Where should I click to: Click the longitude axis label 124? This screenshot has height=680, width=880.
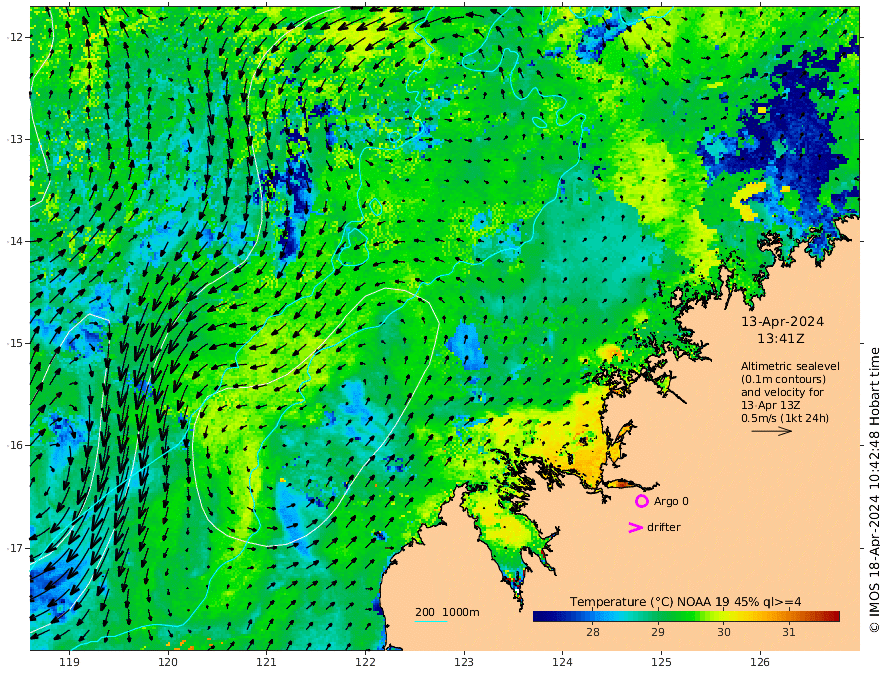pos(562,662)
